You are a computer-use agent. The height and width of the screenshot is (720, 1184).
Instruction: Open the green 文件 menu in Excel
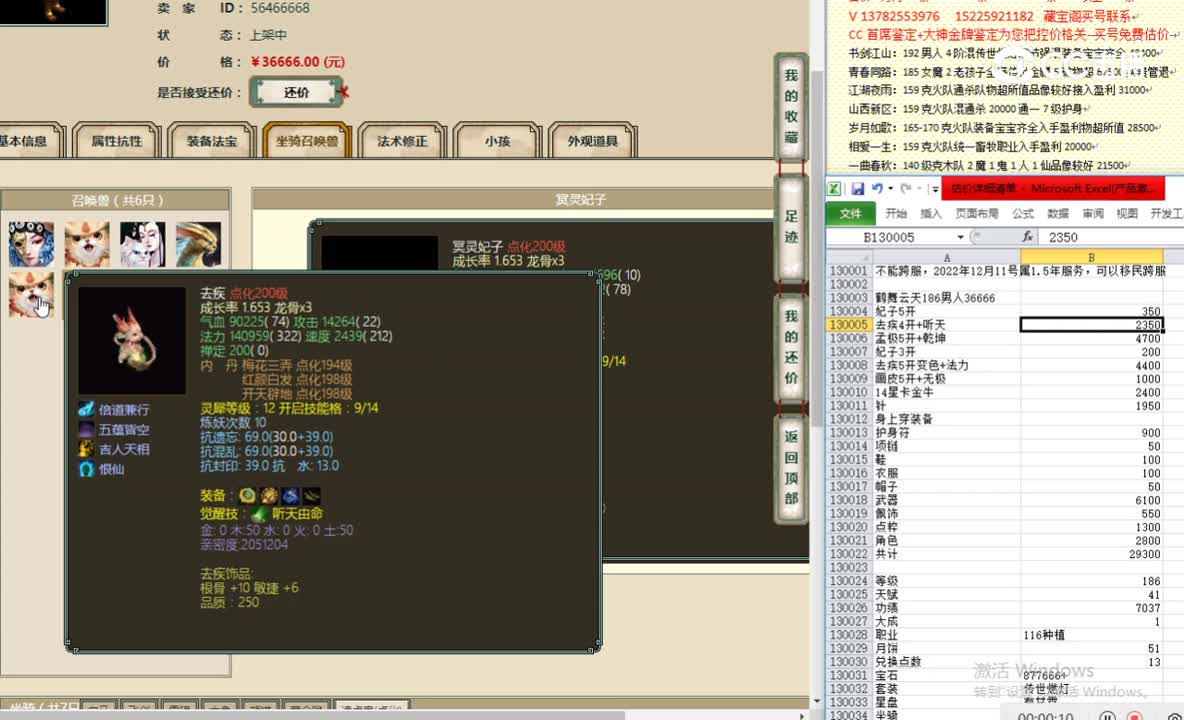[850, 214]
